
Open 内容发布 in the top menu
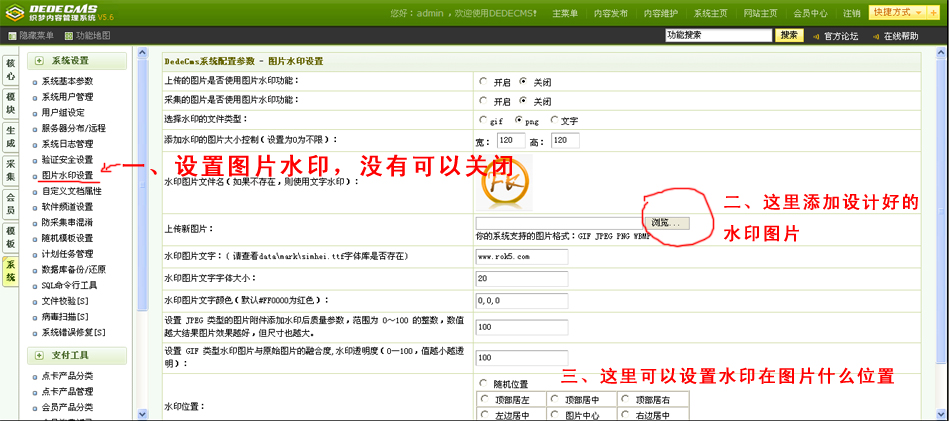[610, 14]
